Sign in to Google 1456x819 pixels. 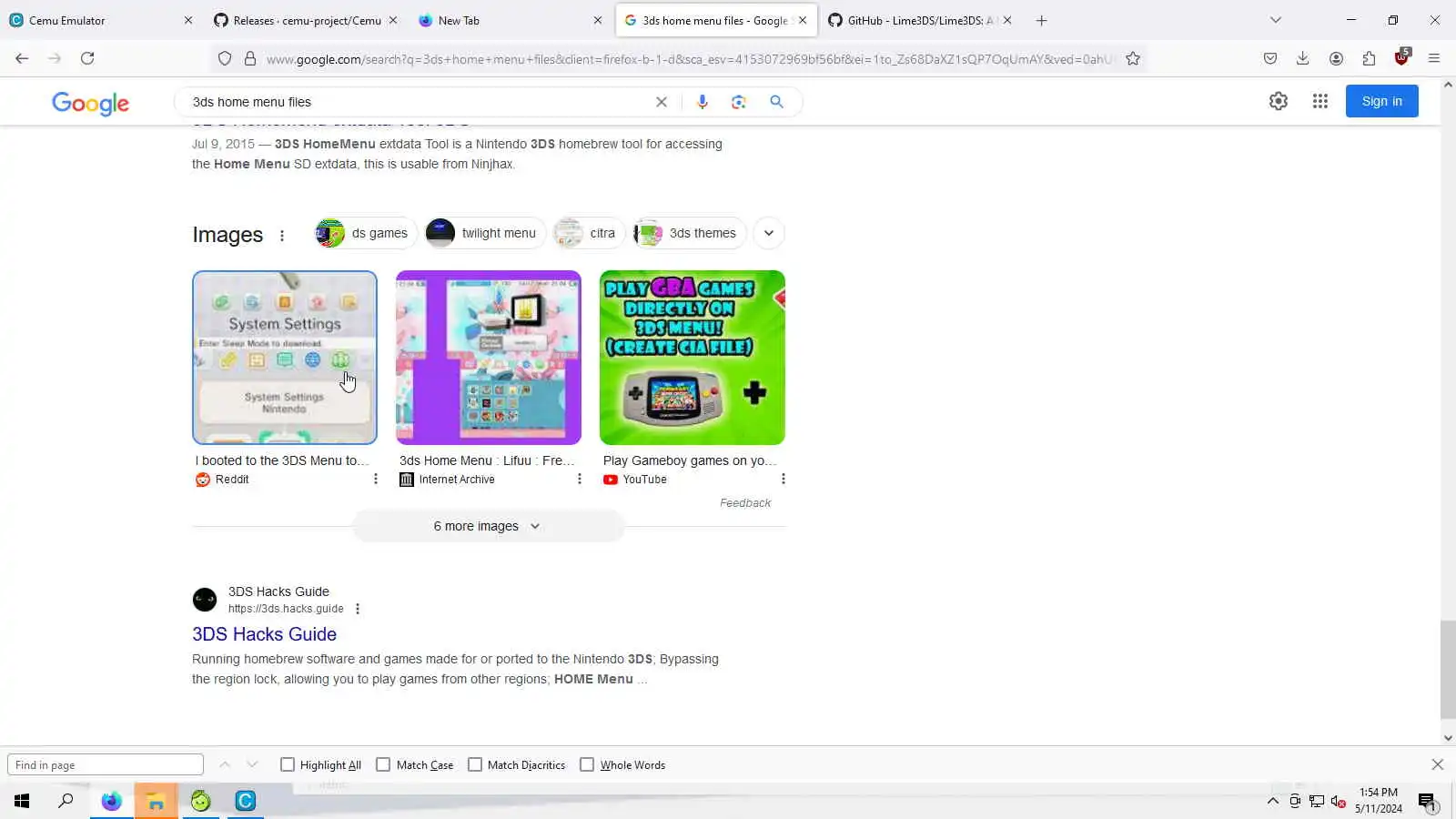click(x=1381, y=101)
